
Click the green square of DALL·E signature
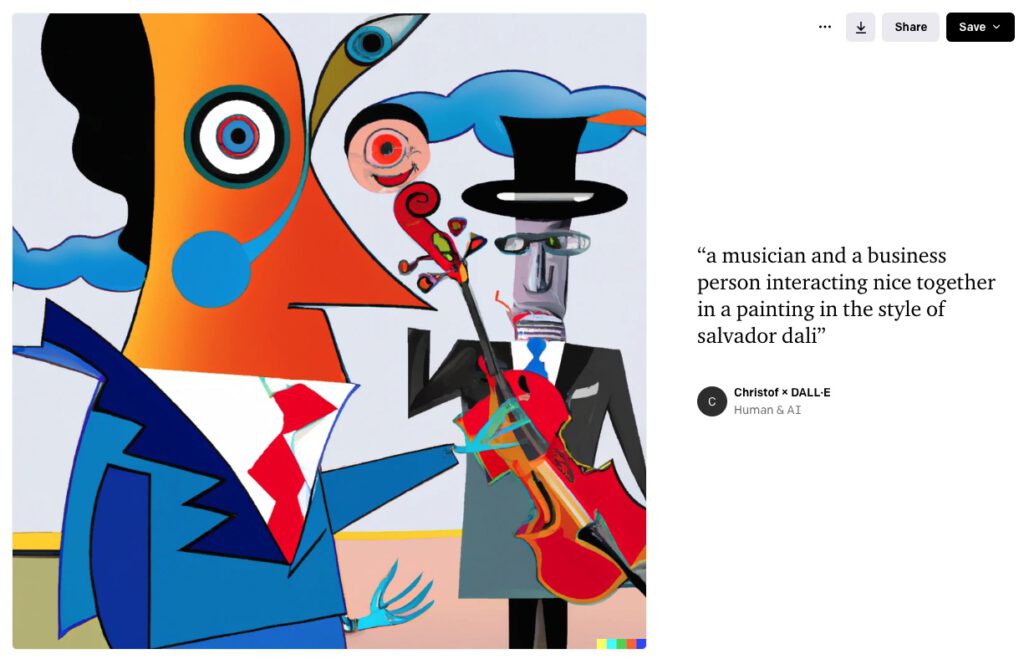[x=621, y=643]
